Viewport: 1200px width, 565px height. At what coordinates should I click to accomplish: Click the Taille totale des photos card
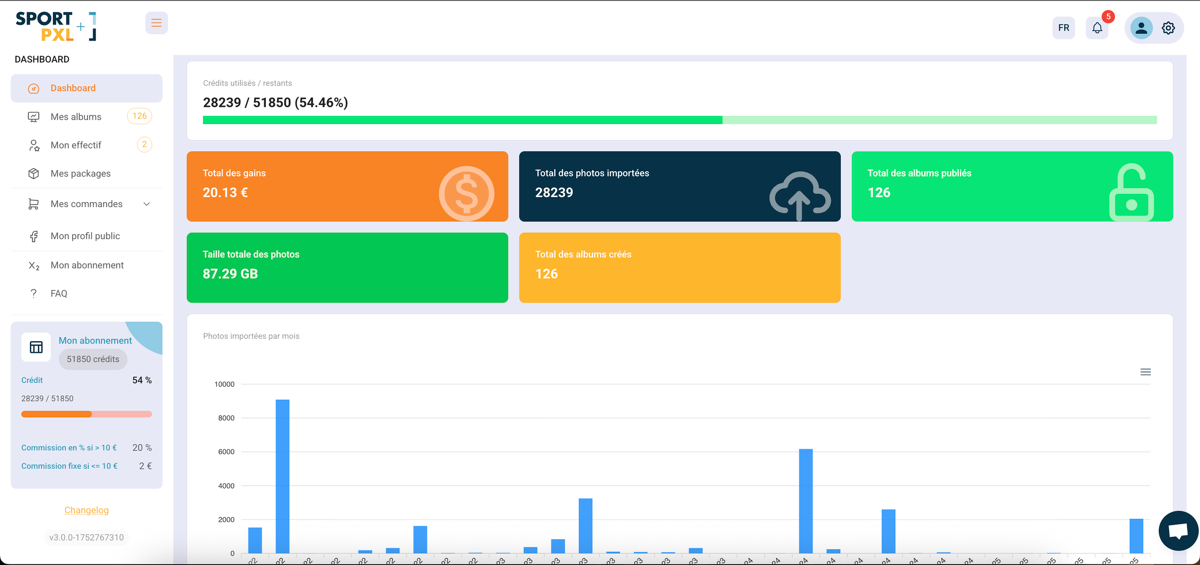tap(347, 267)
